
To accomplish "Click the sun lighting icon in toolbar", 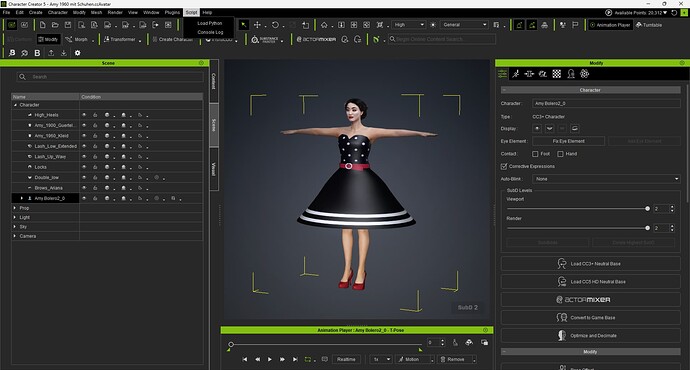I will coord(433,25).
